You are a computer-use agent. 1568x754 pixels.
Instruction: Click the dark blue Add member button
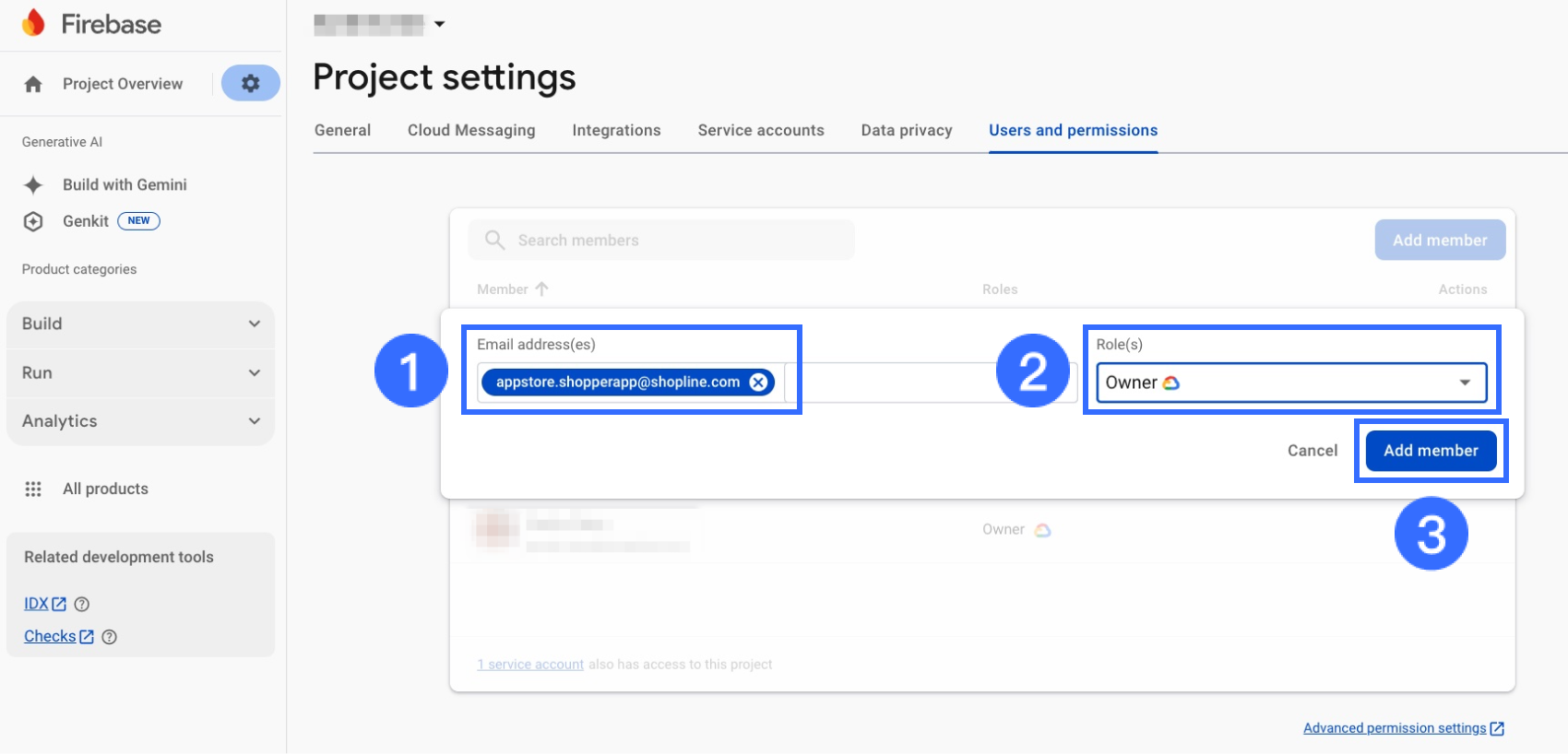[1431, 451]
